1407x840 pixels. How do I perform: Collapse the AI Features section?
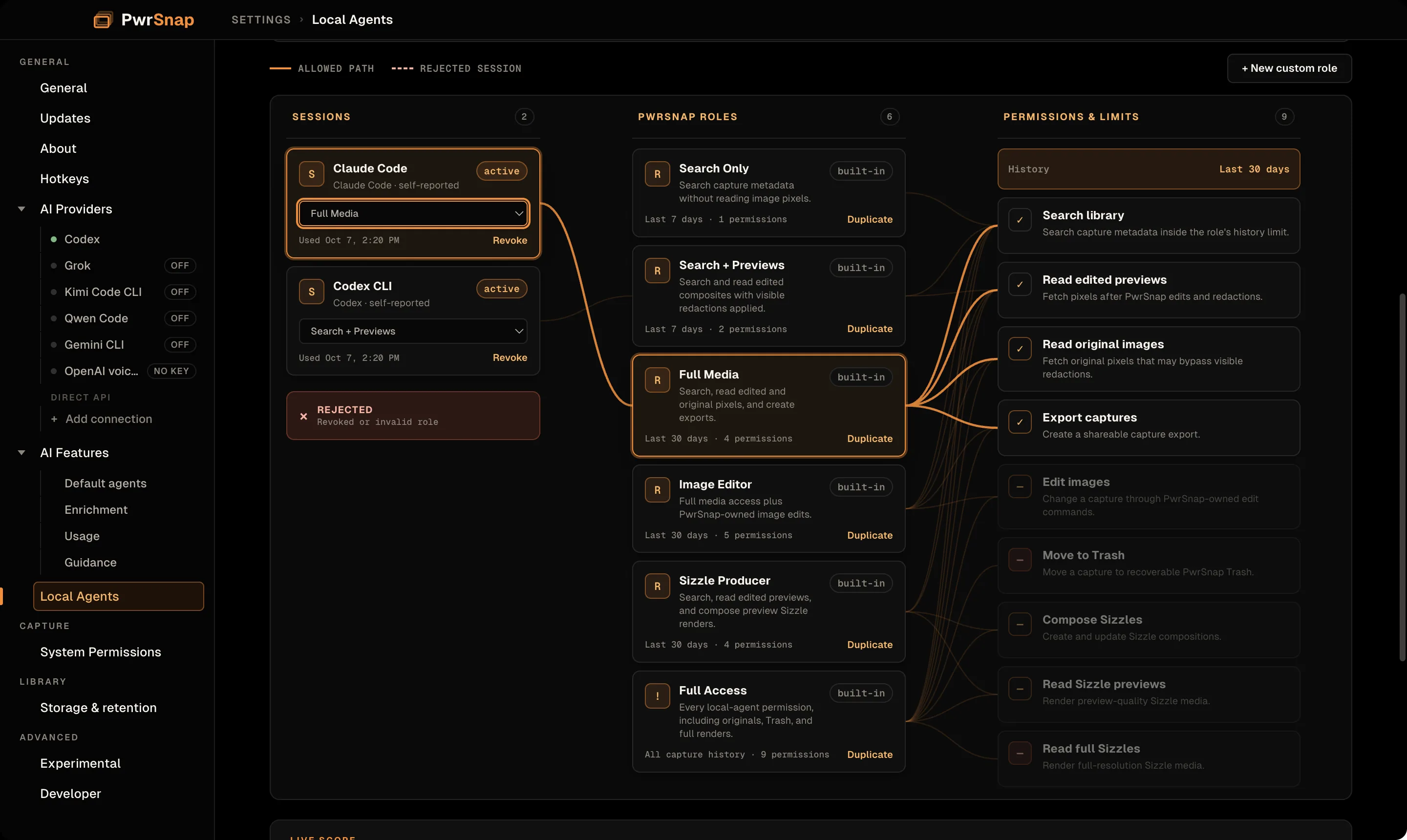tap(21, 453)
